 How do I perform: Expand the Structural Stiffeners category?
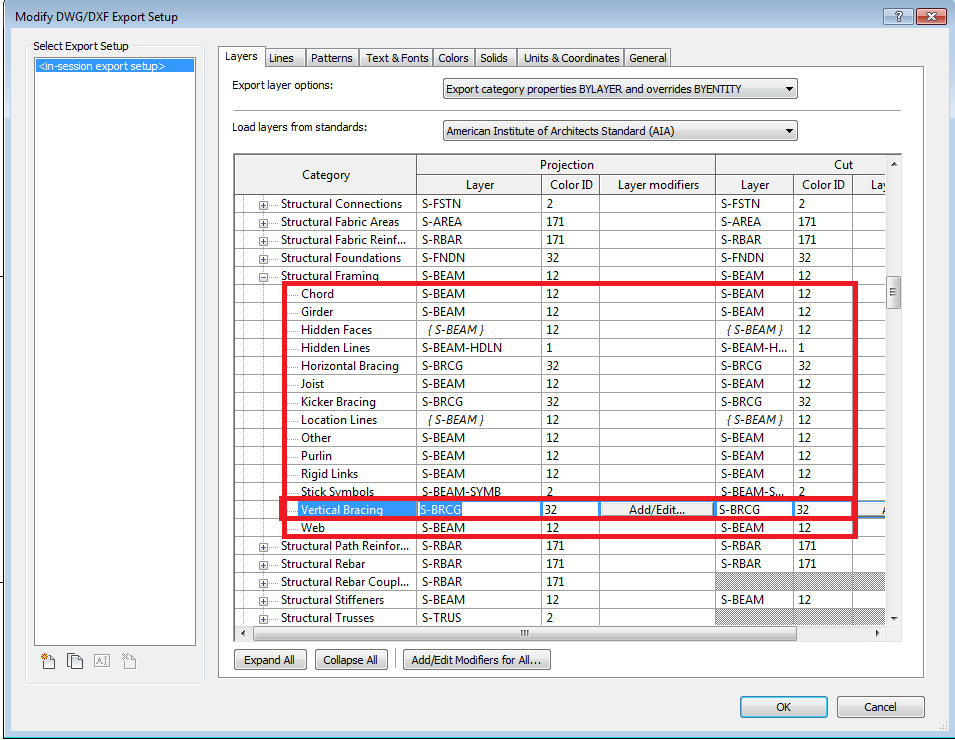click(x=263, y=601)
